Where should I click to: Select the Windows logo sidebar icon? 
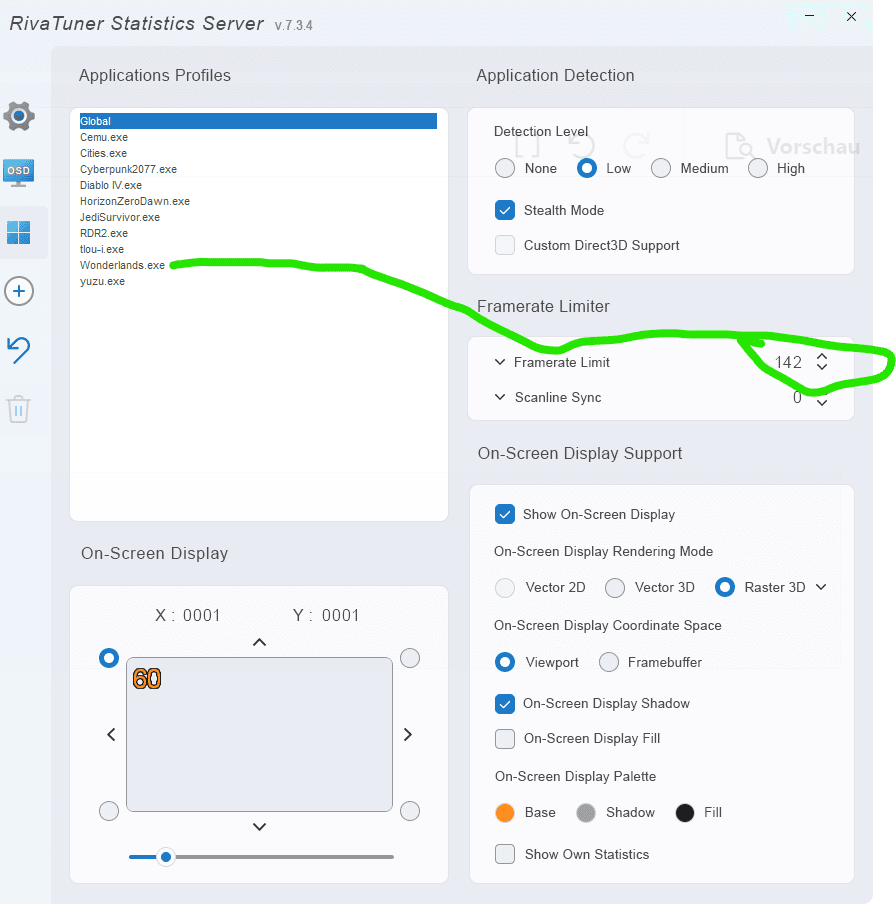18,232
